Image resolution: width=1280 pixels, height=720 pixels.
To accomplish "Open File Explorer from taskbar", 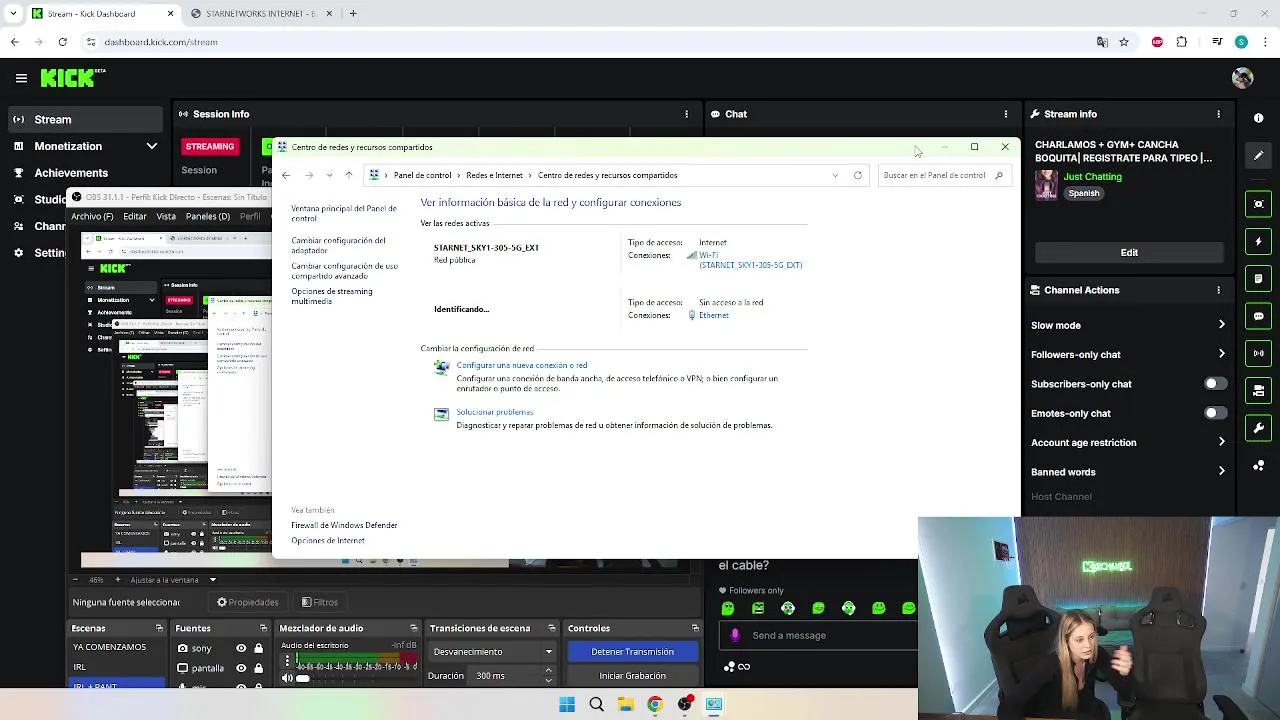I will (x=625, y=705).
